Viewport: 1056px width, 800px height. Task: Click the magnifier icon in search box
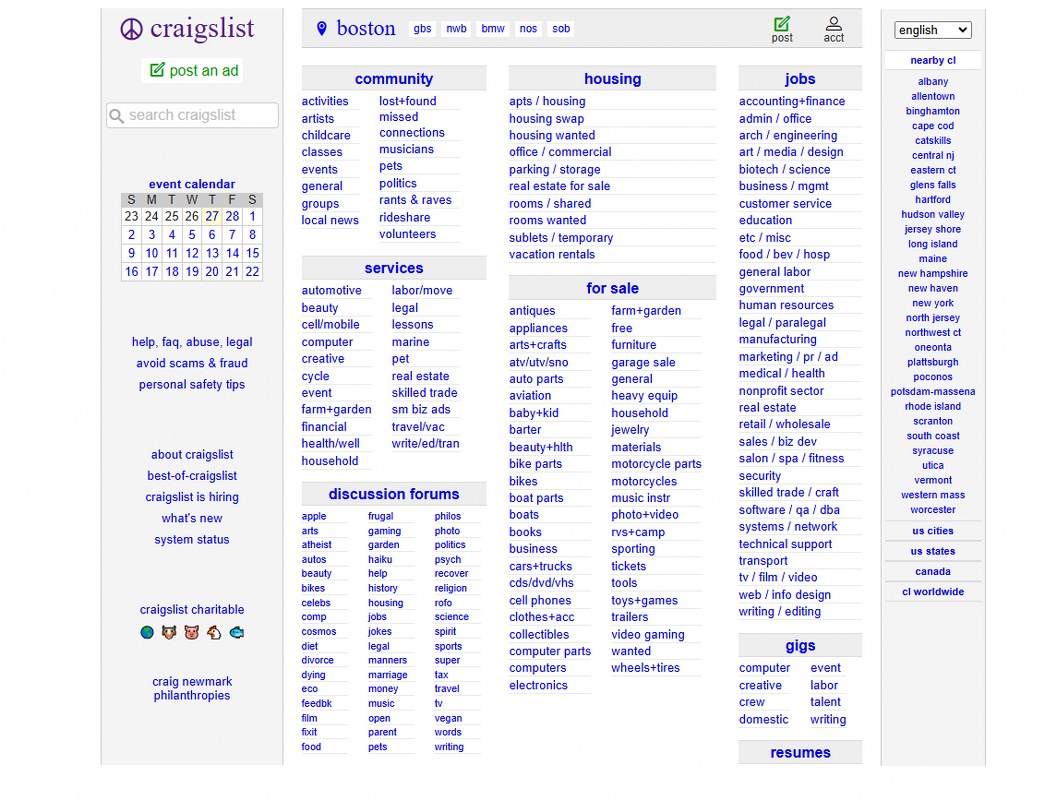[x=117, y=116]
